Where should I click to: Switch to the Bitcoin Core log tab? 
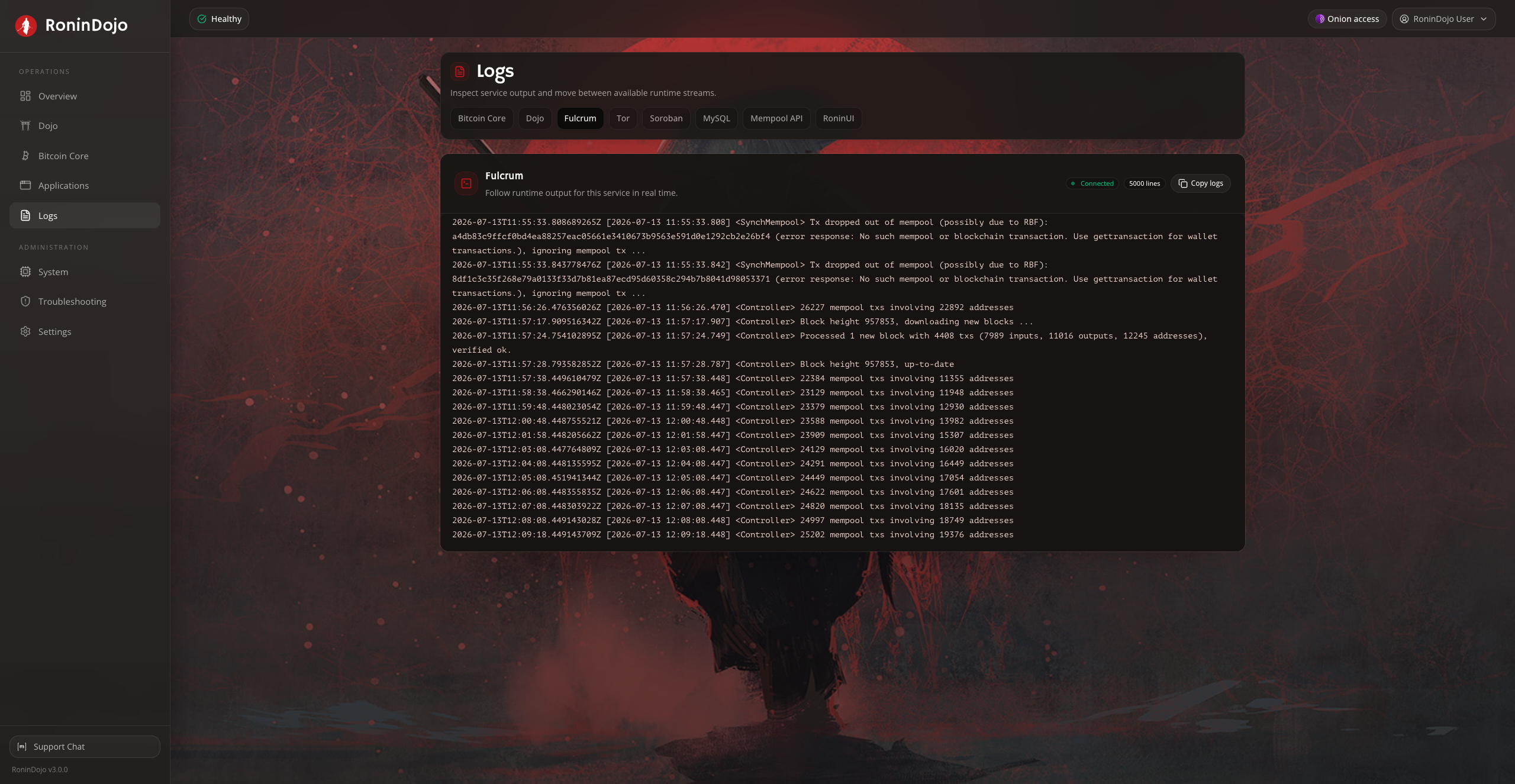tap(482, 118)
